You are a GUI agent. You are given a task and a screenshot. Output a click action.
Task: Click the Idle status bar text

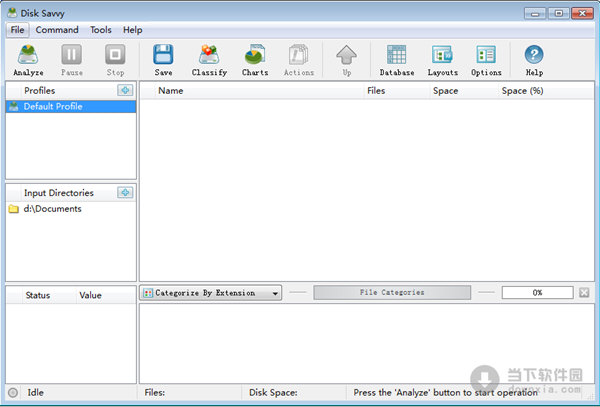36,392
